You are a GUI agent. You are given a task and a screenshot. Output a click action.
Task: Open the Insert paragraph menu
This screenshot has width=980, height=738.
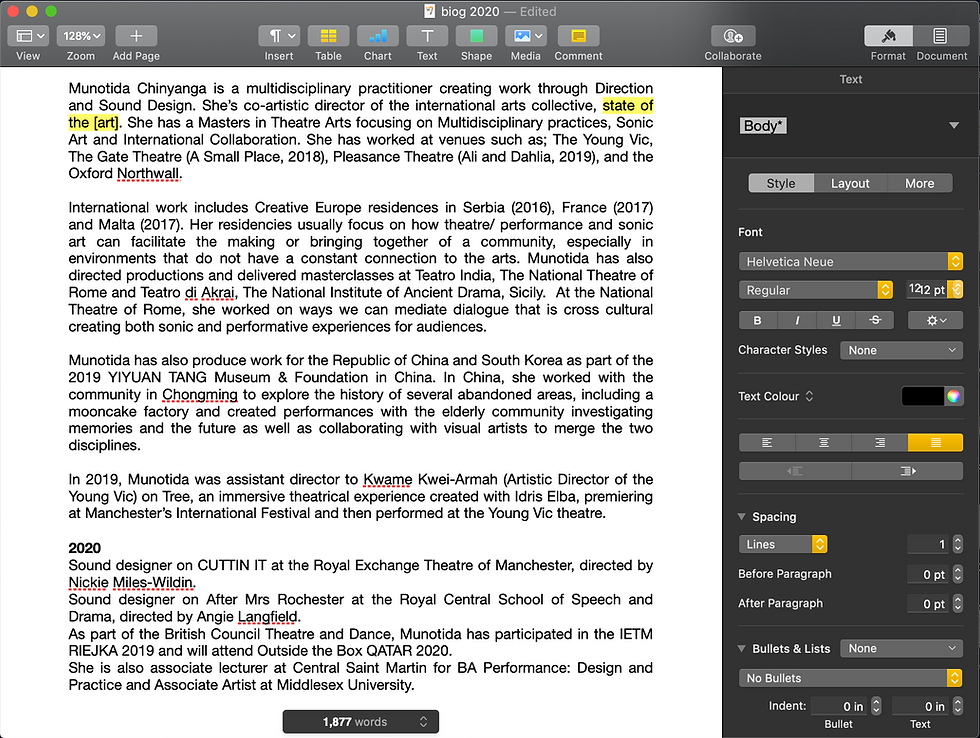pos(279,36)
